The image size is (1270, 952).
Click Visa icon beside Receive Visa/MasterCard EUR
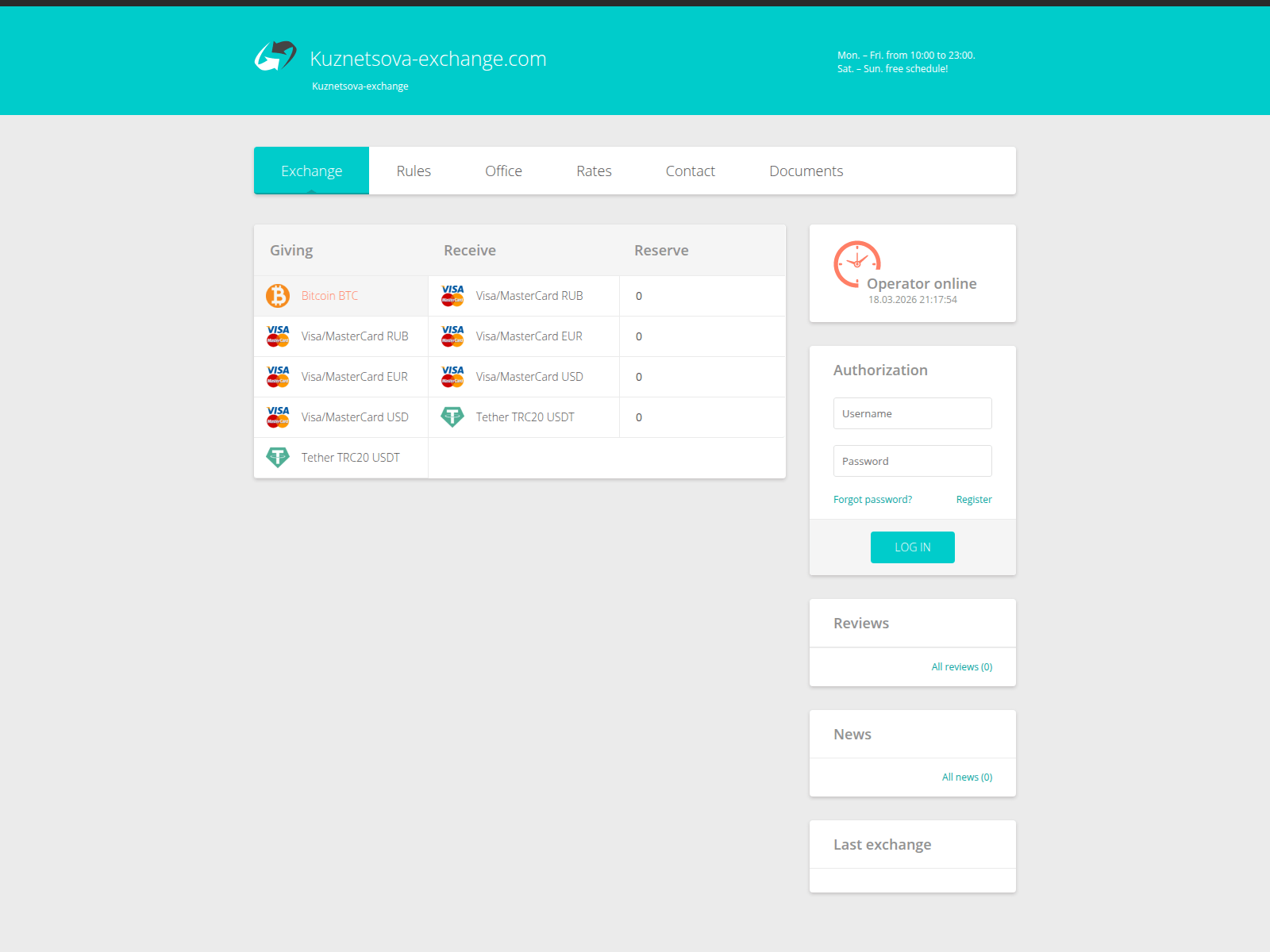point(452,336)
